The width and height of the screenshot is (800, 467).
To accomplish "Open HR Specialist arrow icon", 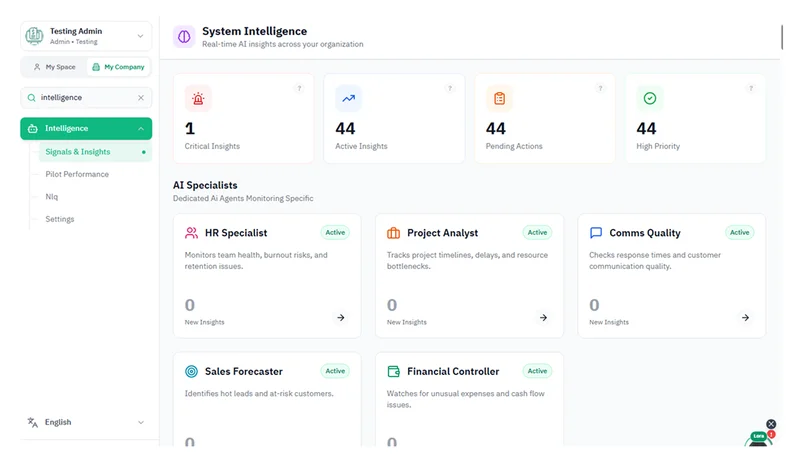I will [341, 317].
